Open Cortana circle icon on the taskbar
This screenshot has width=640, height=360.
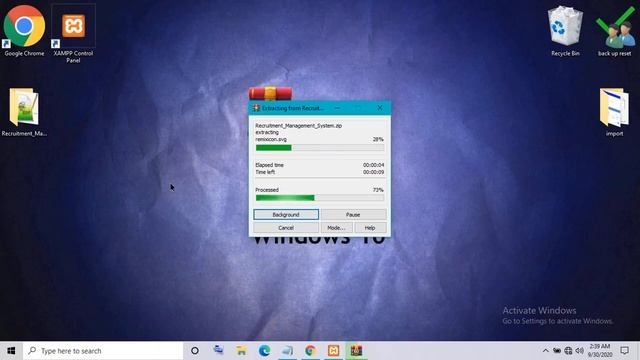(195, 351)
